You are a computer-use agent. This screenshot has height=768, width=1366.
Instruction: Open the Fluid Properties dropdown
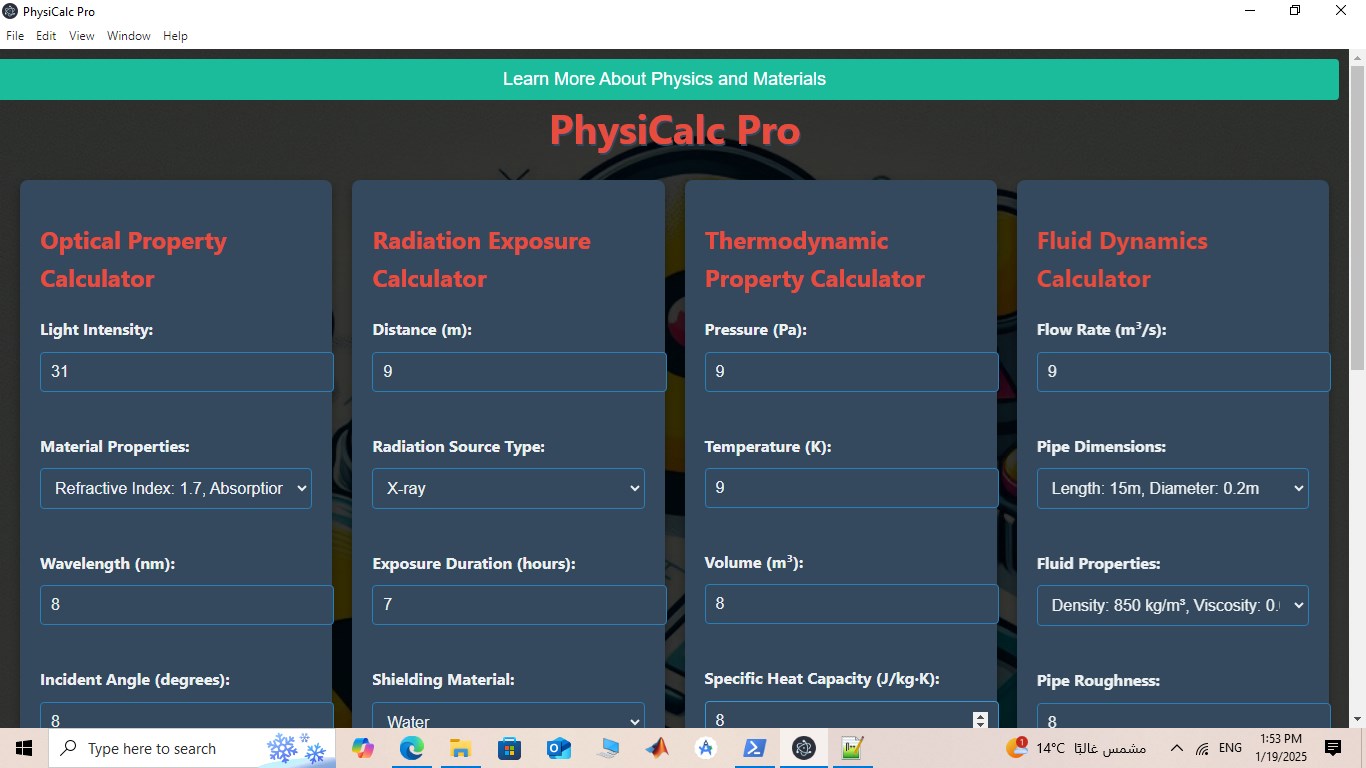[1173, 605]
